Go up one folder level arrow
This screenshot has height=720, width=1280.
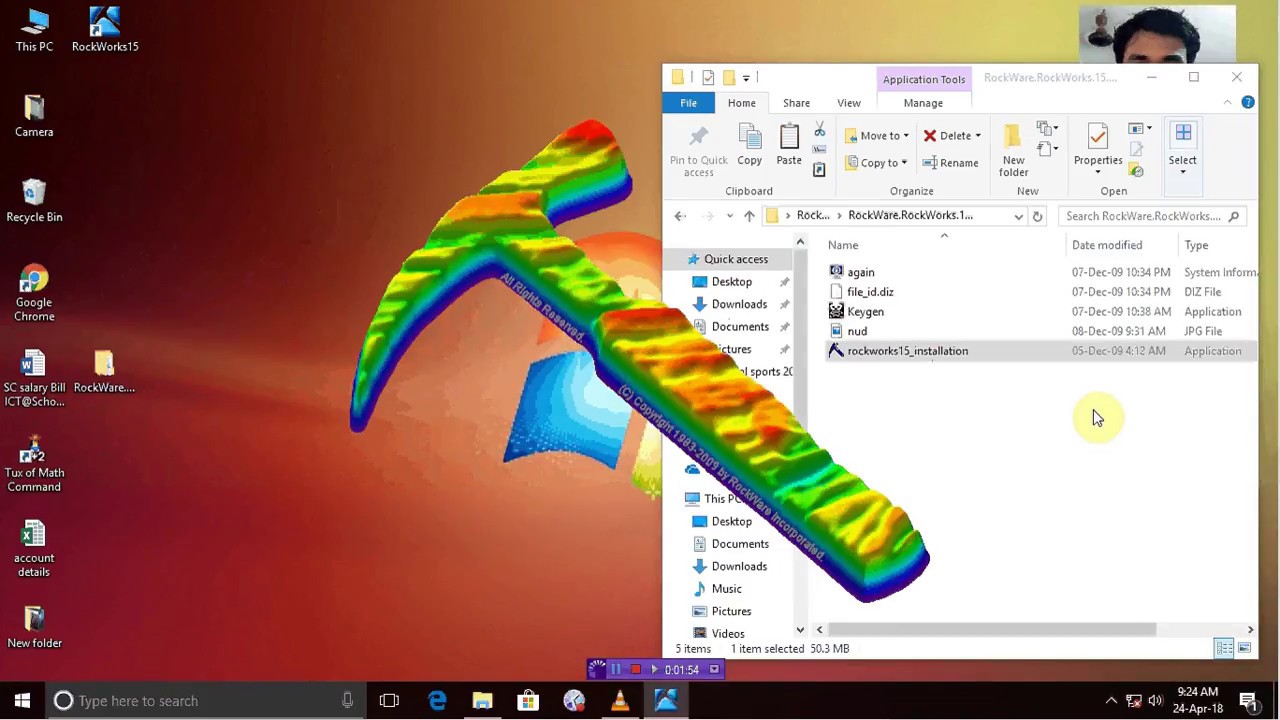(749, 216)
